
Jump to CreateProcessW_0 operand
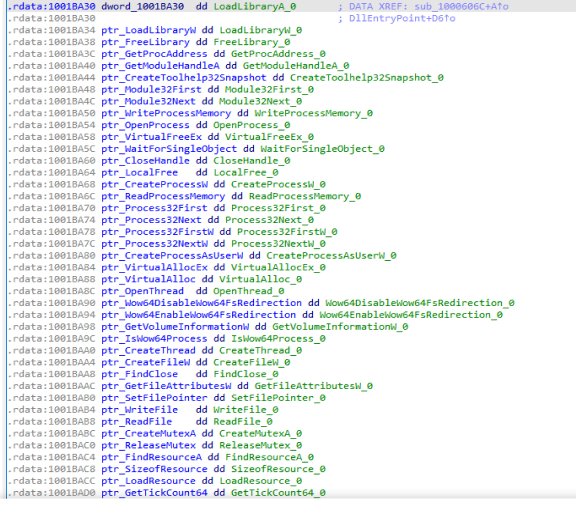[x=278, y=184]
